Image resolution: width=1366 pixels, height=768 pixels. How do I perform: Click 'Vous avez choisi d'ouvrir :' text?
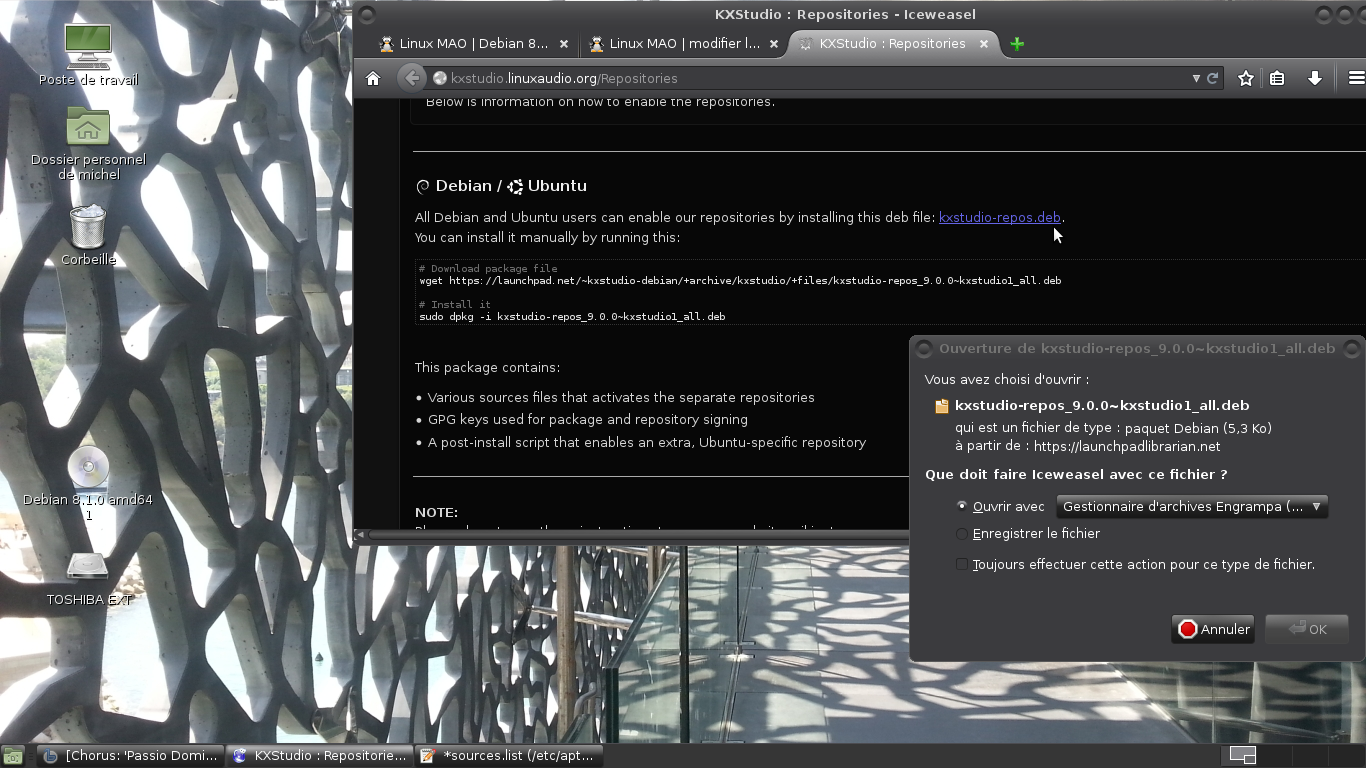pyautogui.click(x=1007, y=380)
